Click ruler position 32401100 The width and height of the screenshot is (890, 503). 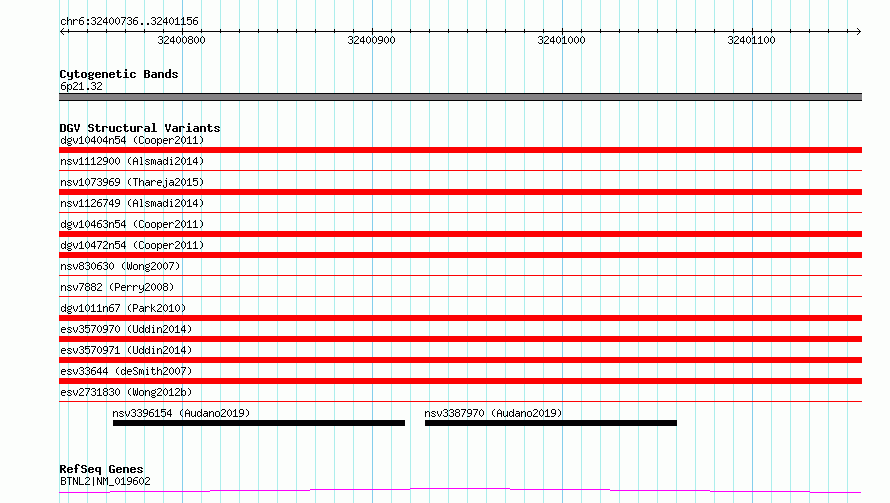[x=752, y=40]
